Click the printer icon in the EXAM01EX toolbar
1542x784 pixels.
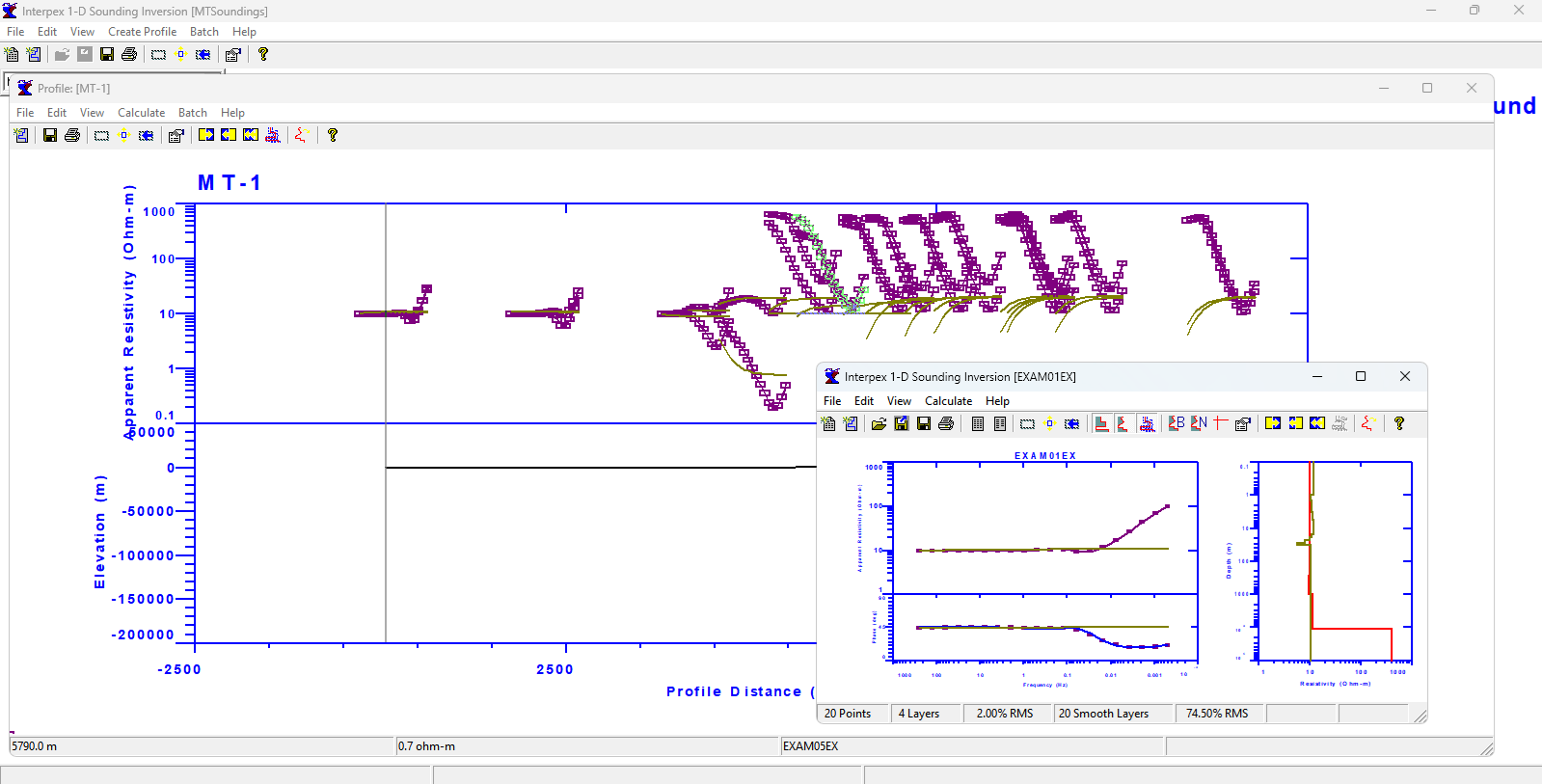[x=946, y=423]
